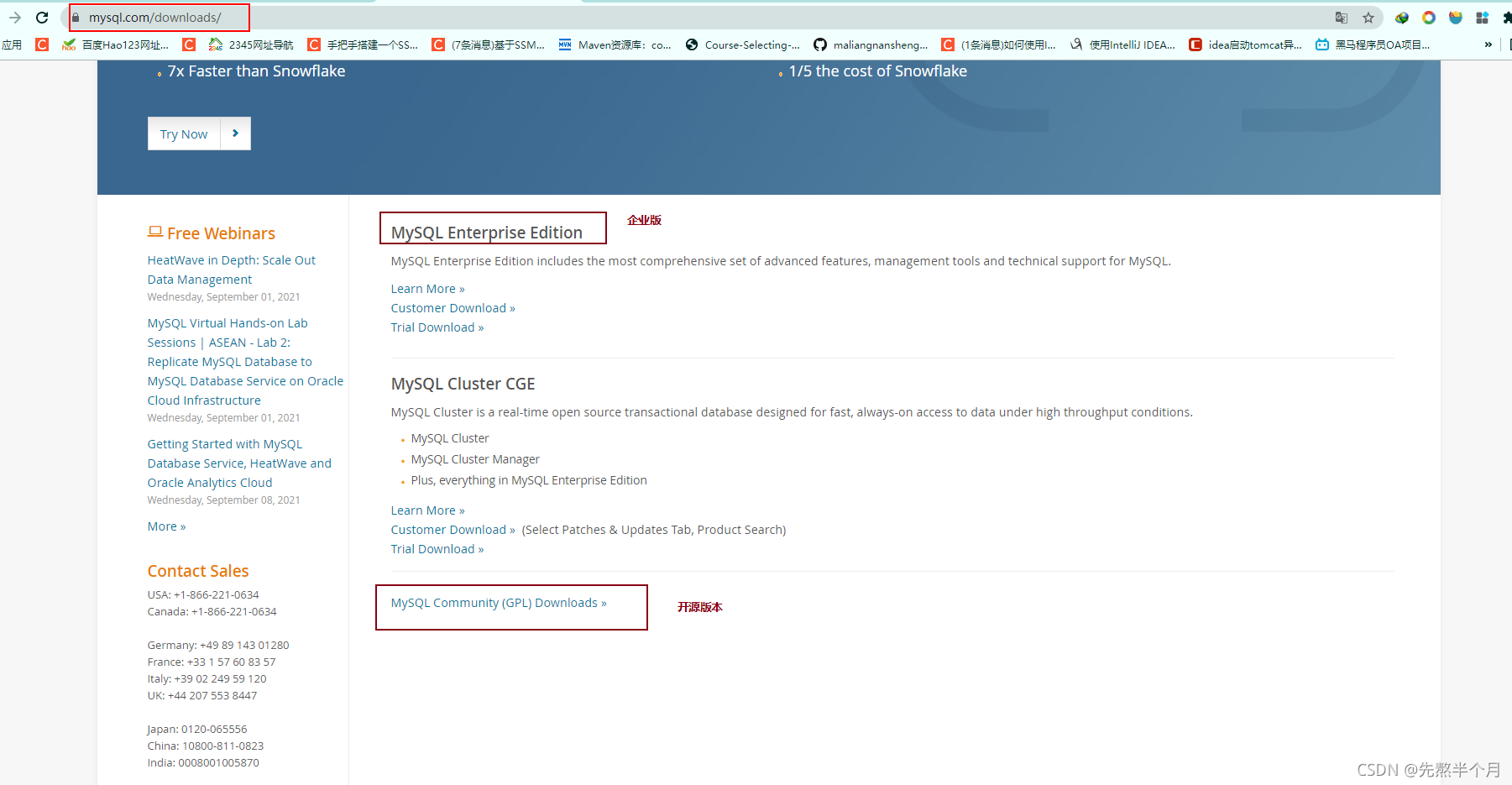Screen dimensions: 1512x785
Task: Open the 手把手搭建一个SS... bookmark
Action: pyautogui.click(x=363, y=44)
